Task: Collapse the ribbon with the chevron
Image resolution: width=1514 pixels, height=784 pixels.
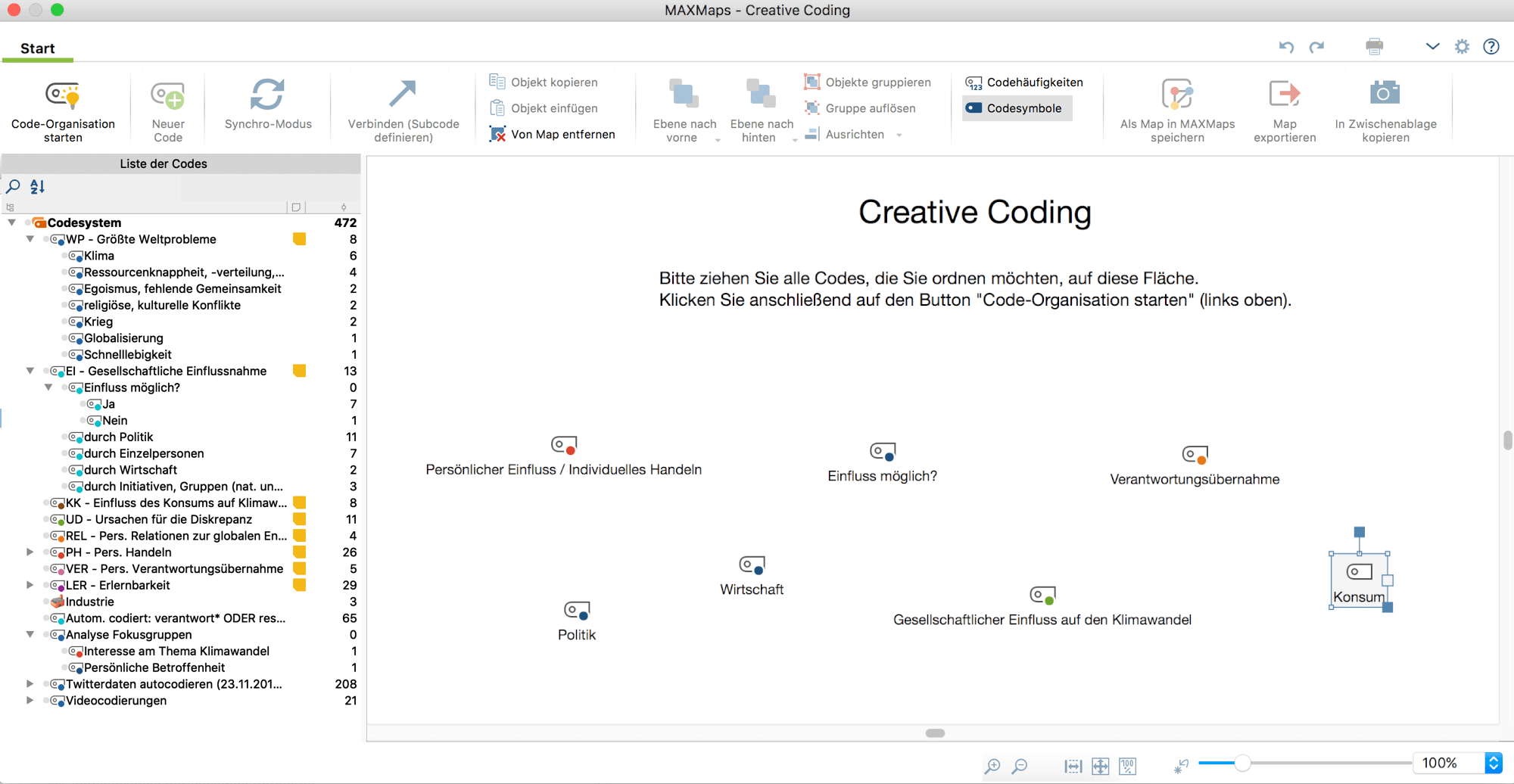Action: click(x=1432, y=46)
